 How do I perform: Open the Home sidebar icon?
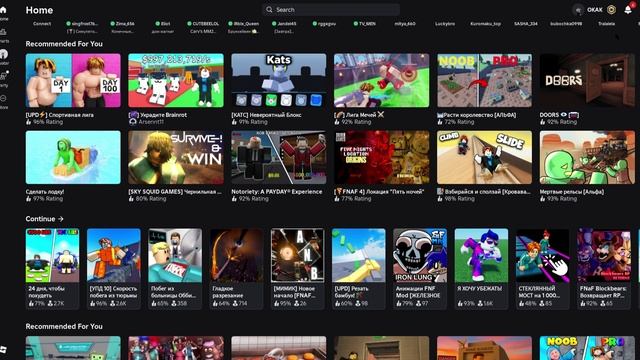[x=3, y=10]
